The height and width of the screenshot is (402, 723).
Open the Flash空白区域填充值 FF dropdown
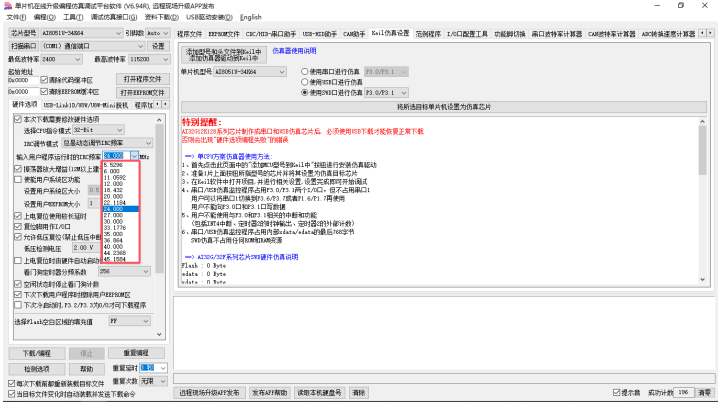coord(130,321)
